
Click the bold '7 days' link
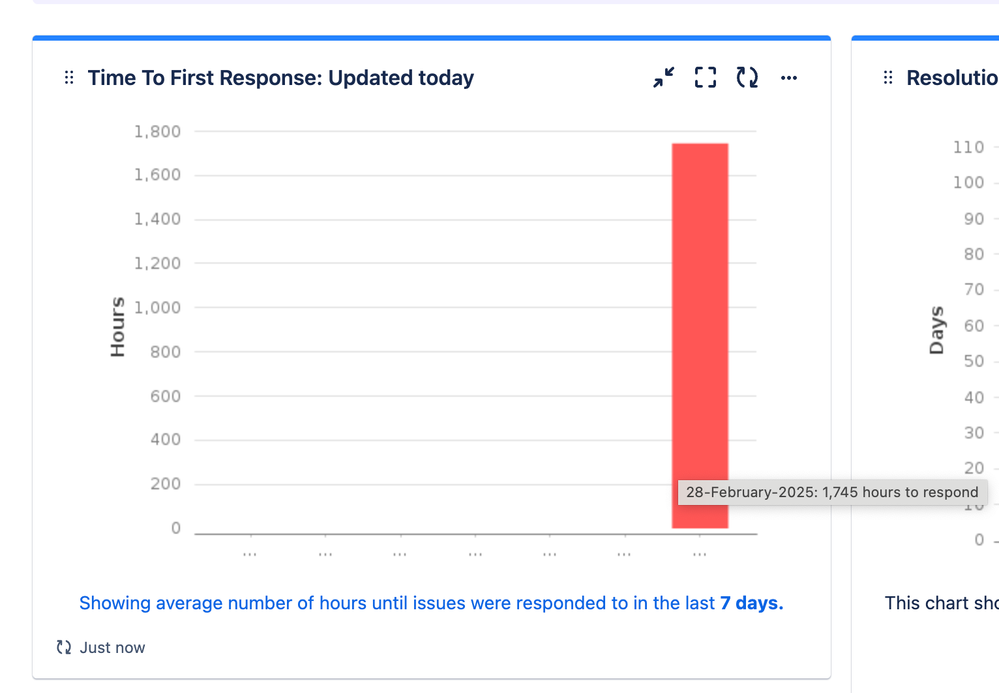(751, 603)
